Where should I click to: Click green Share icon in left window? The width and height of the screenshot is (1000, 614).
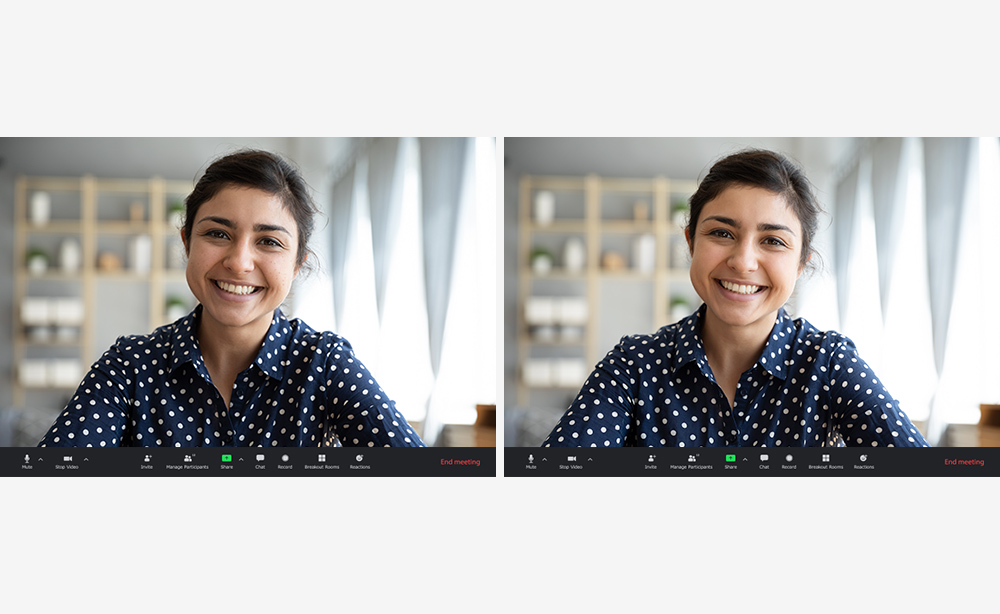coord(226,459)
